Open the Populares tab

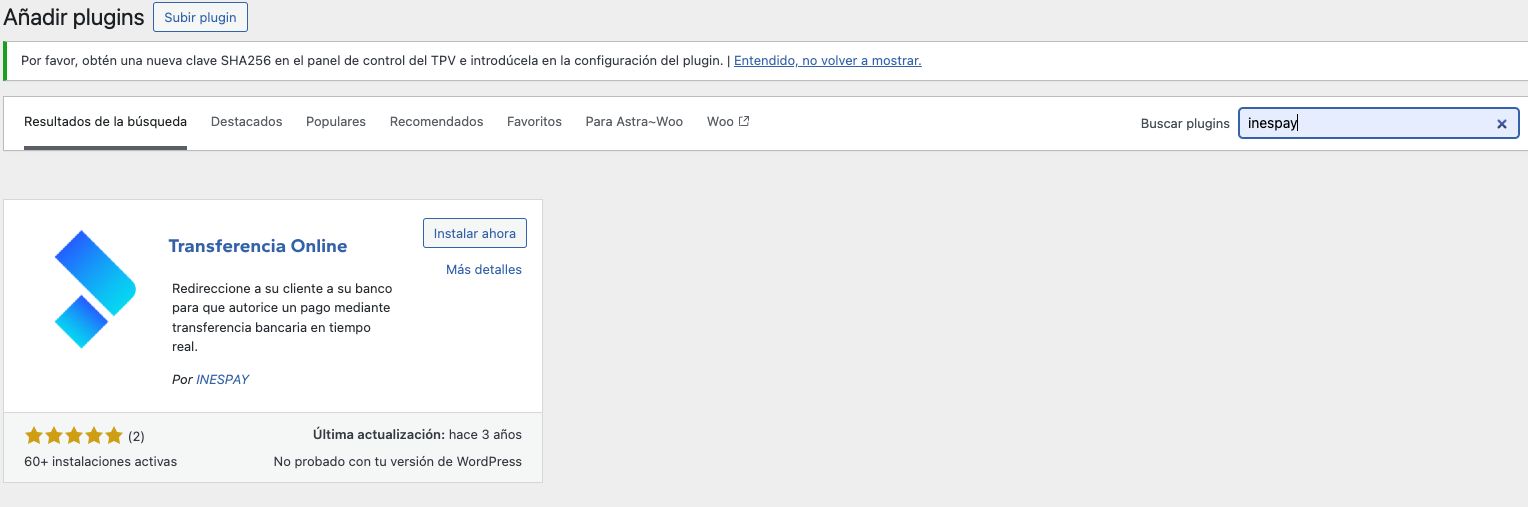336,121
